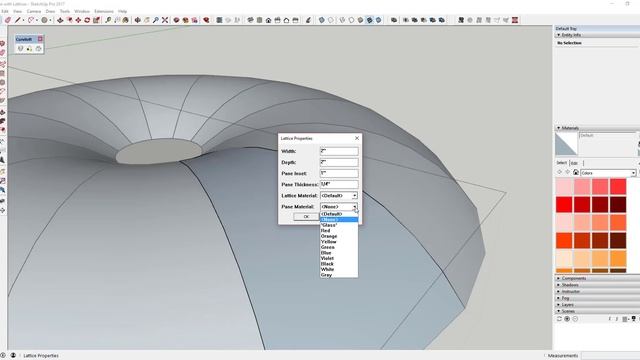Close the Lattice Properties dialog
This screenshot has width=640, height=360.
357,138
